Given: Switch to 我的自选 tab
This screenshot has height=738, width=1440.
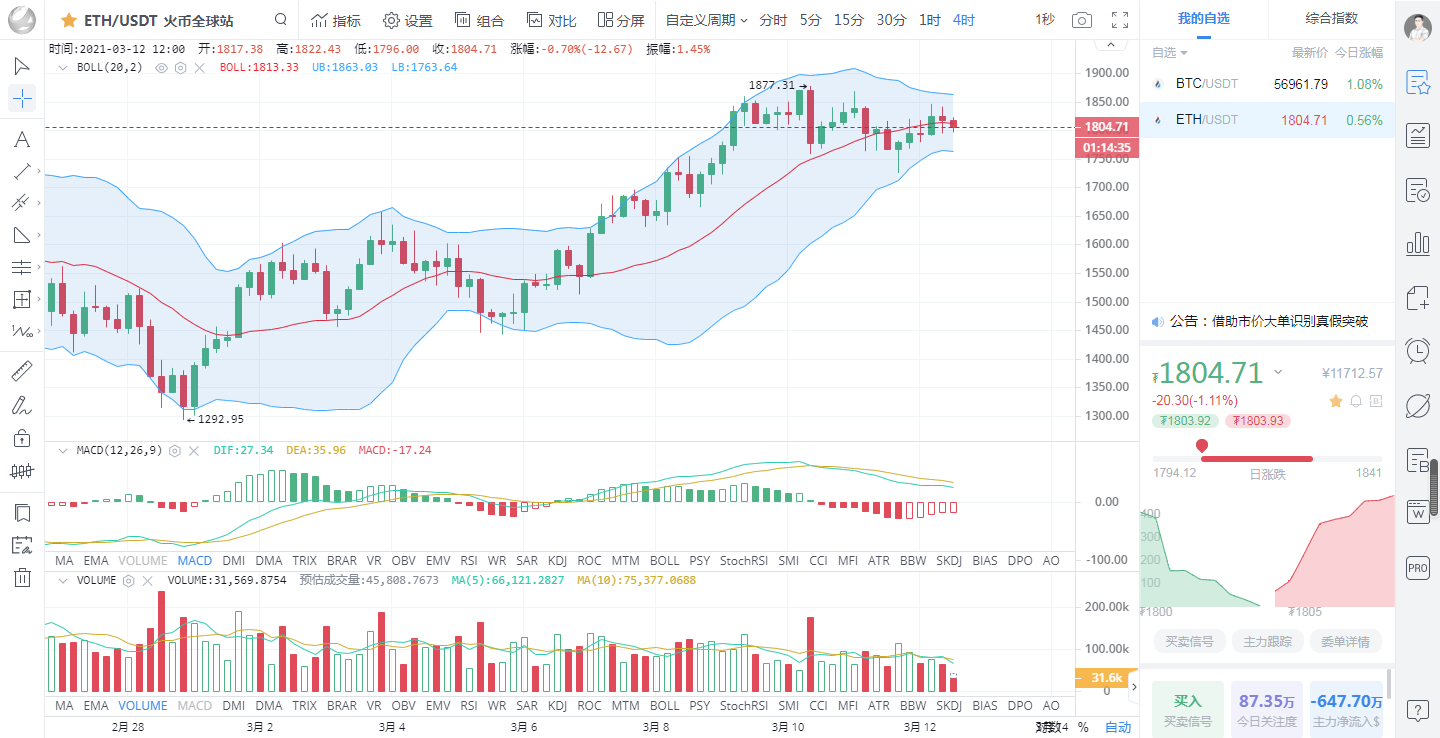Looking at the screenshot, I should tap(1203, 18).
